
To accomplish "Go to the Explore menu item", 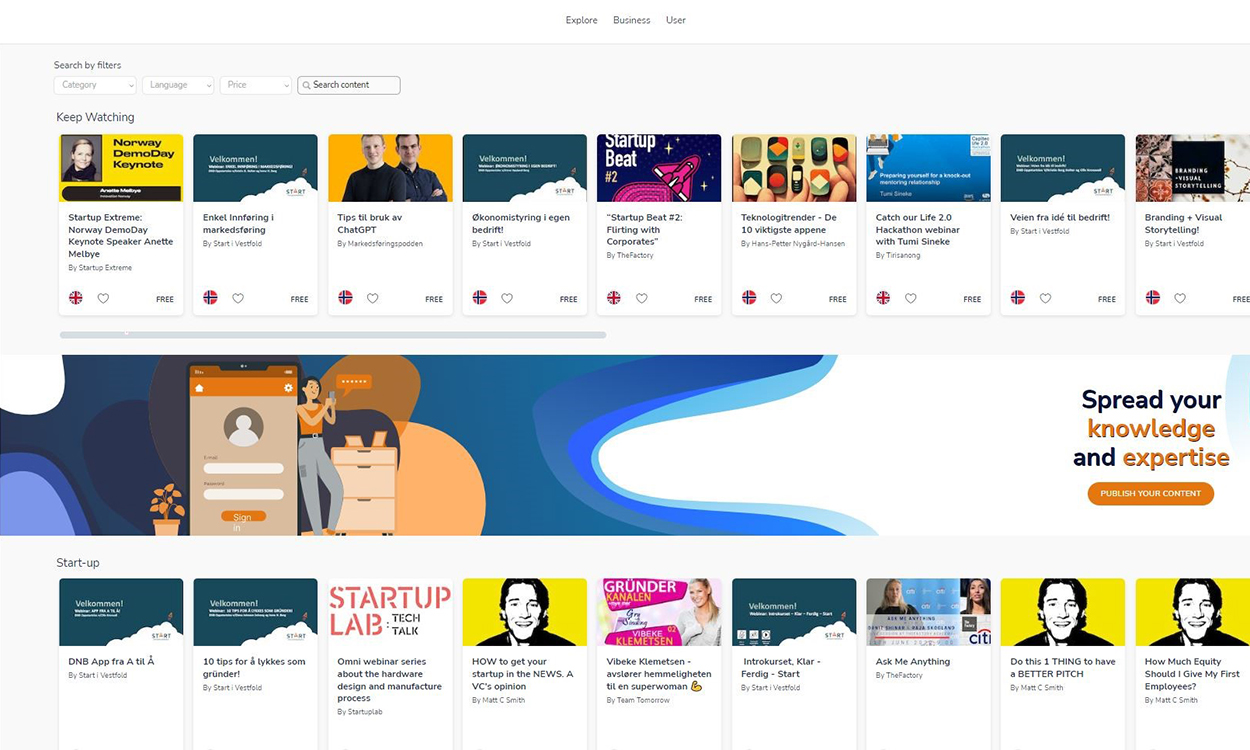I will pos(581,20).
